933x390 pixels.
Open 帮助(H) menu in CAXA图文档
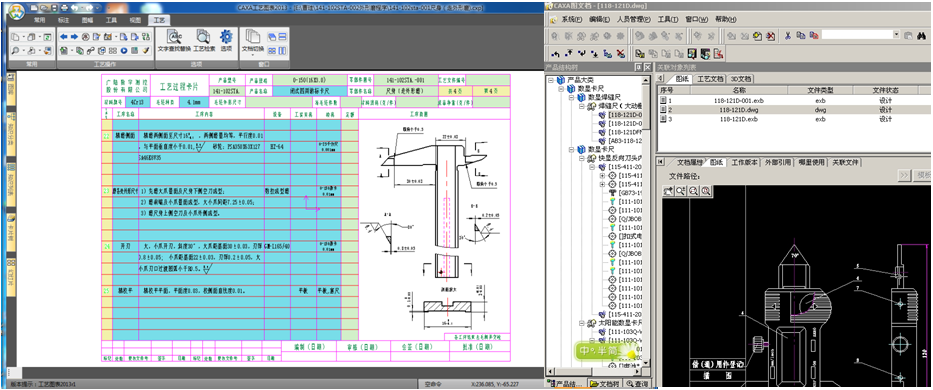click(725, 19)
